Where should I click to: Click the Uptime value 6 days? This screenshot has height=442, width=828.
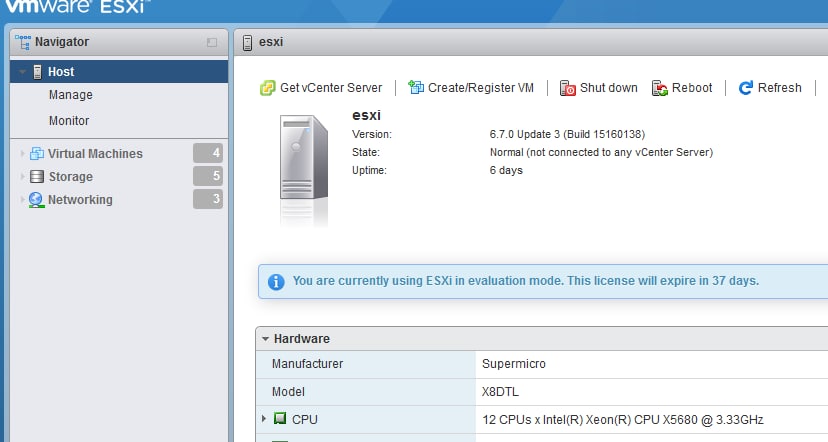506,170
